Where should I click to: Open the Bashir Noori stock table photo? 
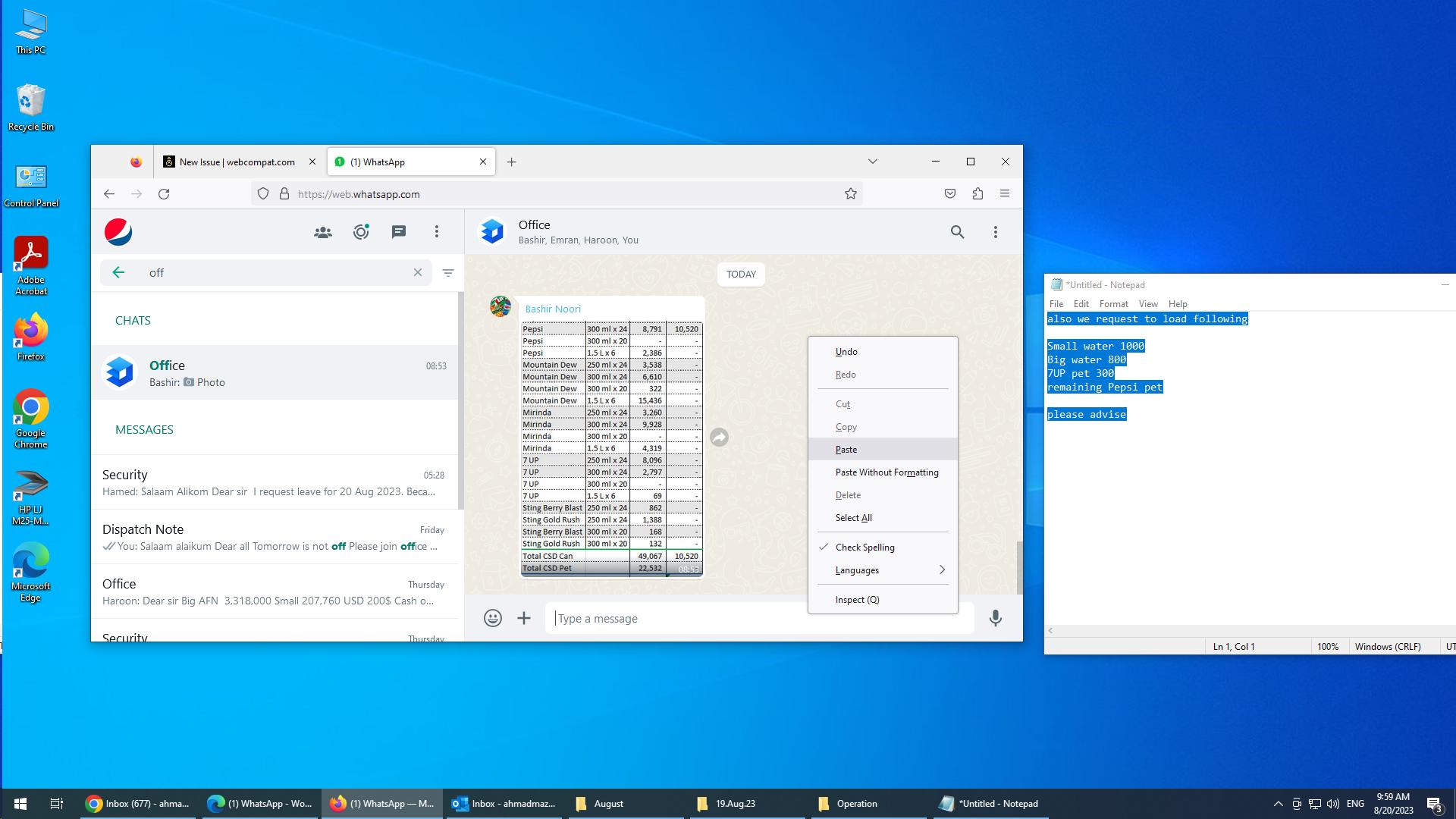[x=611, y=449]
